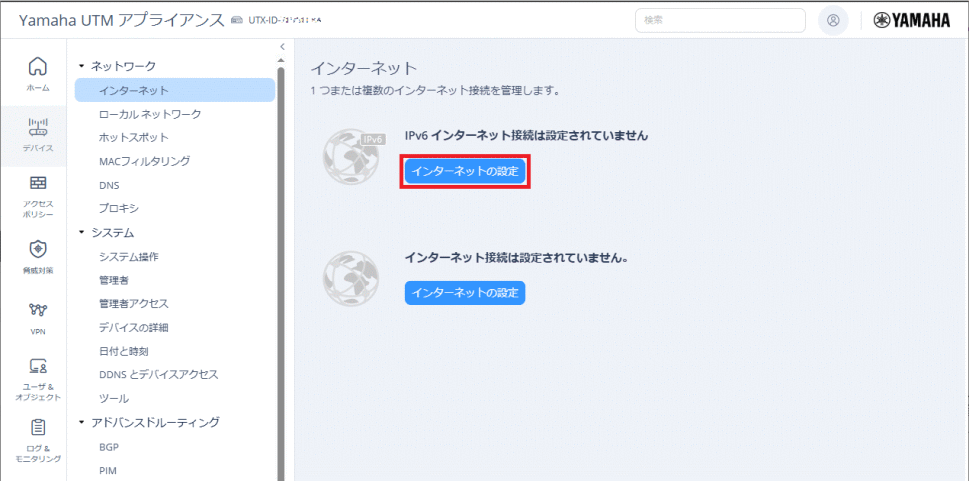Viewport: 969px width, 481px height.
Task: Select the Device icon in sidebar
Action: coord(37,127)
